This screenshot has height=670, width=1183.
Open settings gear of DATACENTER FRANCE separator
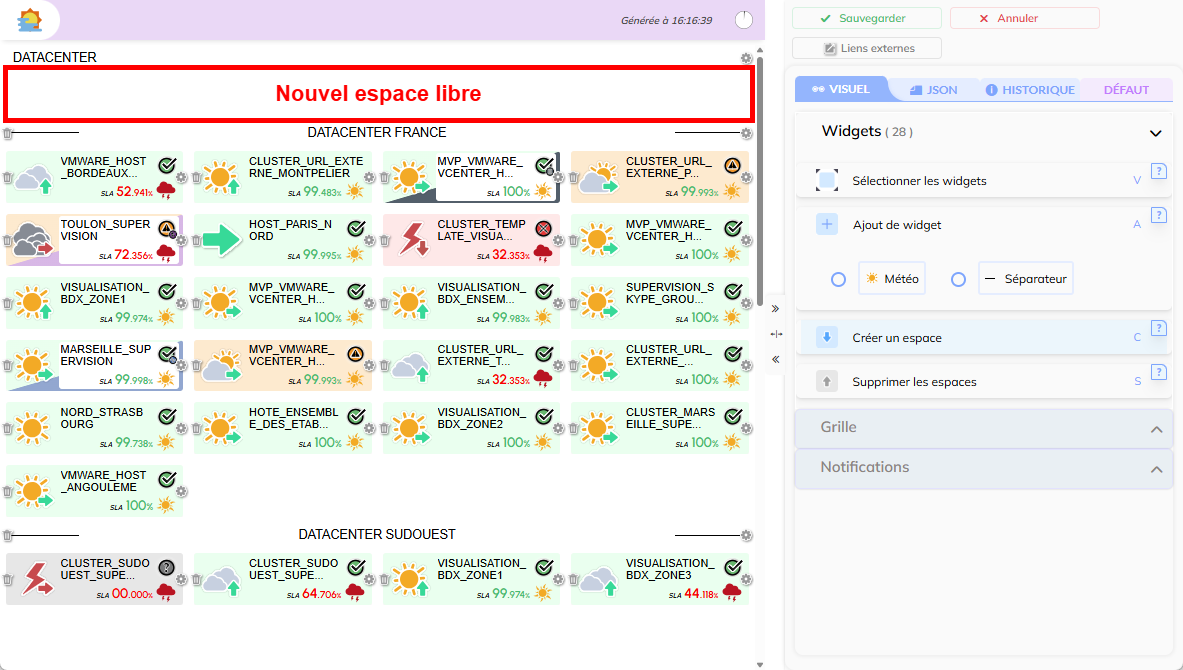point(746,134)
